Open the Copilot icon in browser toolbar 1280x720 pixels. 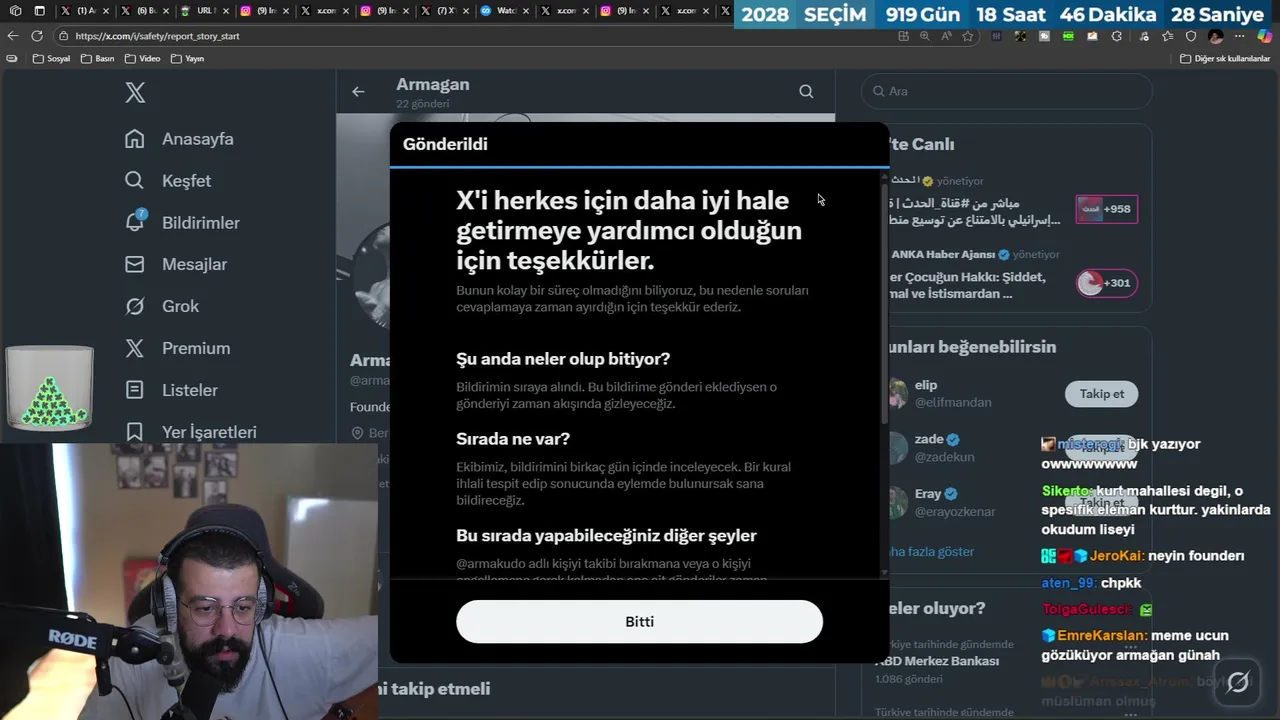click(x=1265, y=36)
